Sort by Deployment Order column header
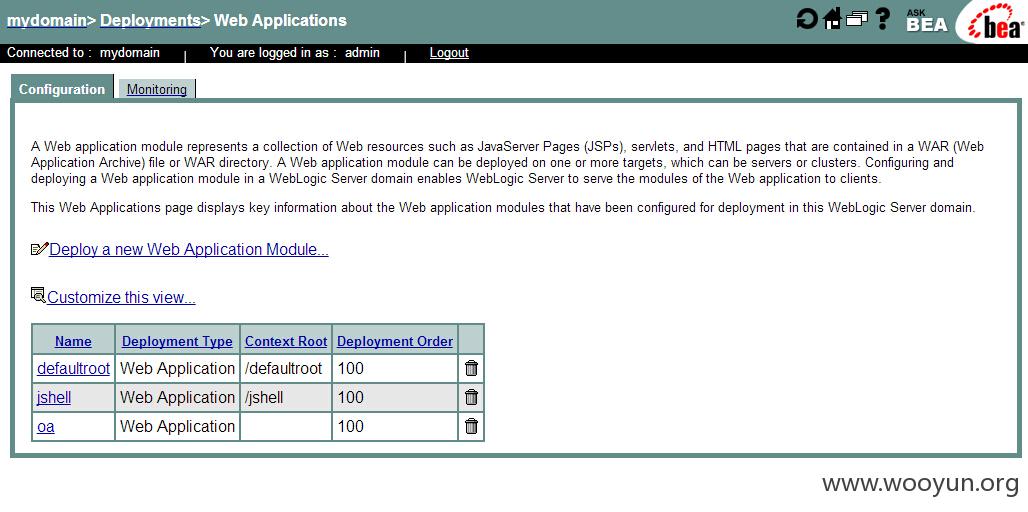The image size is (1028, 512). [395, 342]
